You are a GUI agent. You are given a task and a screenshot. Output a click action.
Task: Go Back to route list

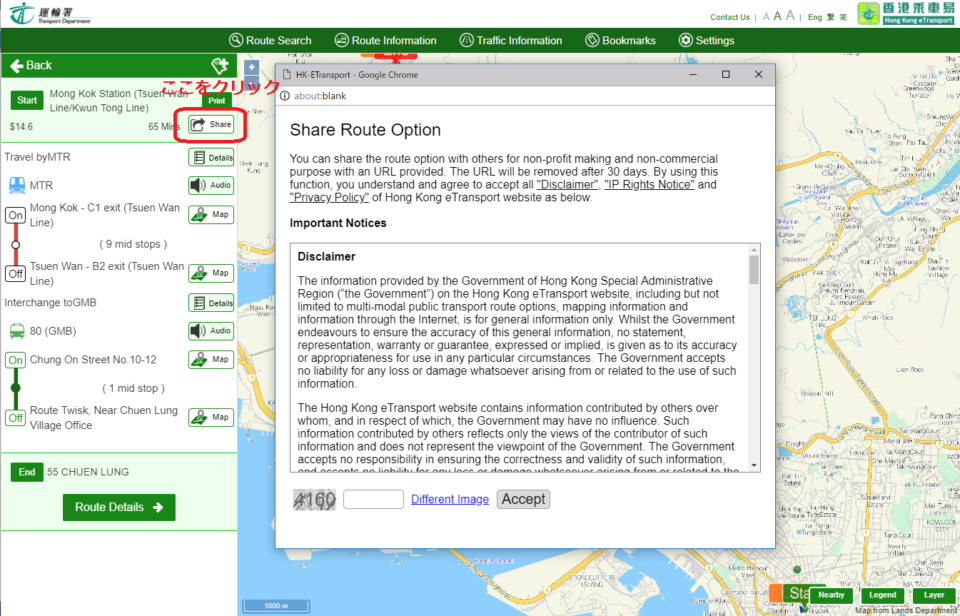point(31,66)
